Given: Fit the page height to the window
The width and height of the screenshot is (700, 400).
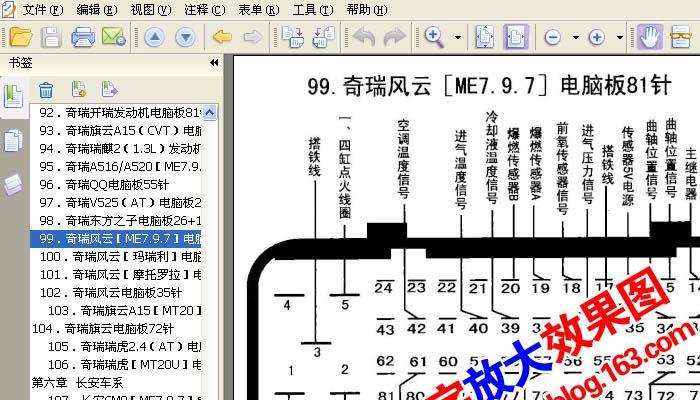Looking at the screenshot, I should pos(485,37).
